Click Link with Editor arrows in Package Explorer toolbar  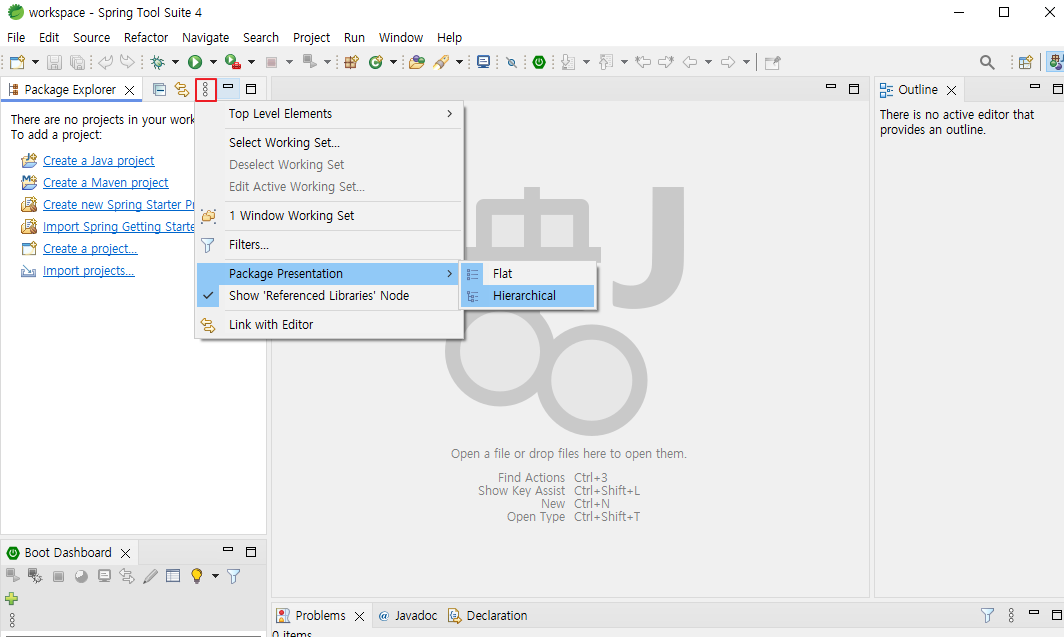point(182,90)
